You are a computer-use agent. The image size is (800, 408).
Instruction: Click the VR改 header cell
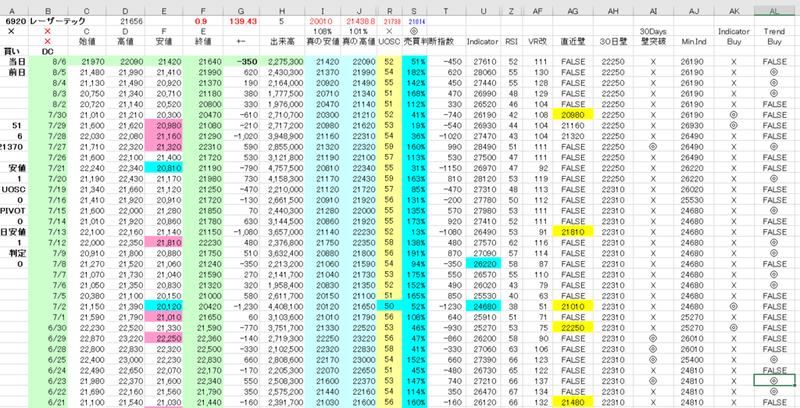point(537,41)
